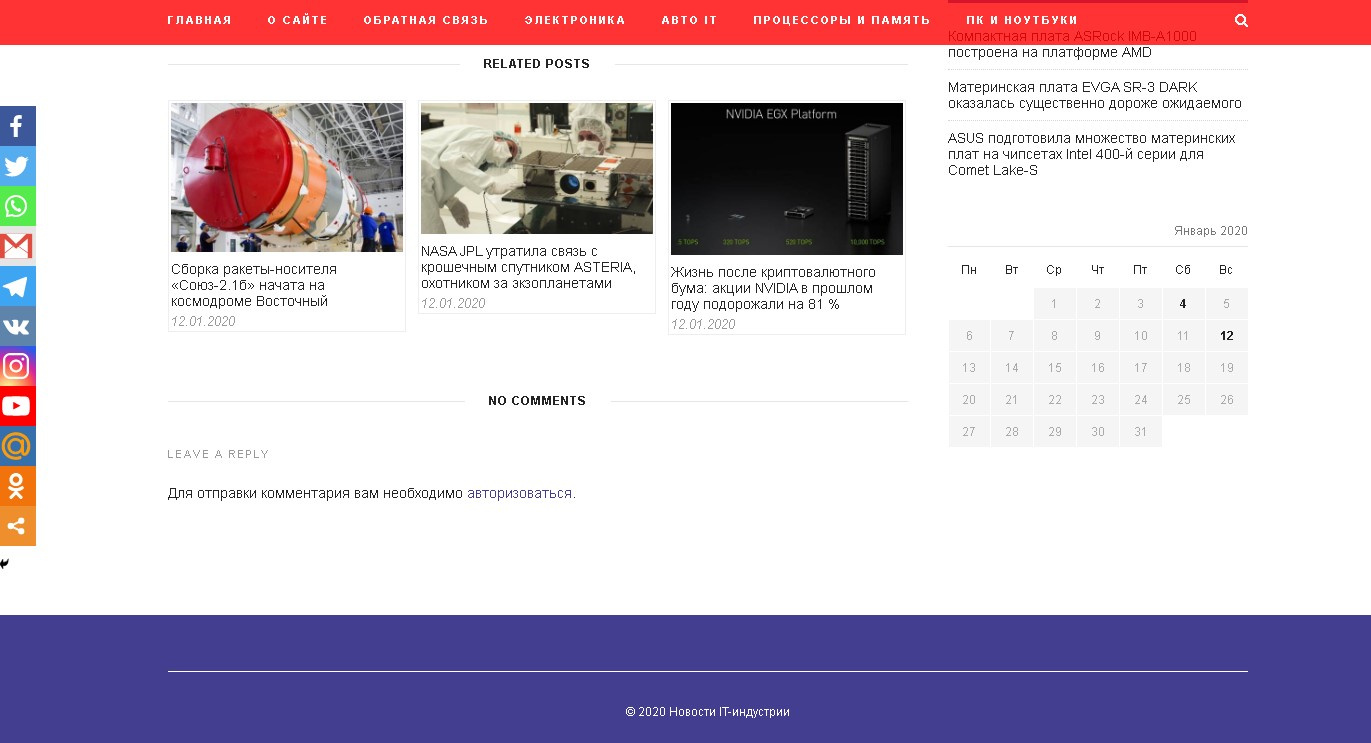The image size is (1371, 743).
Task: Open the ПК И НОУТБУКИ menu item
Action: (1022, 20)
